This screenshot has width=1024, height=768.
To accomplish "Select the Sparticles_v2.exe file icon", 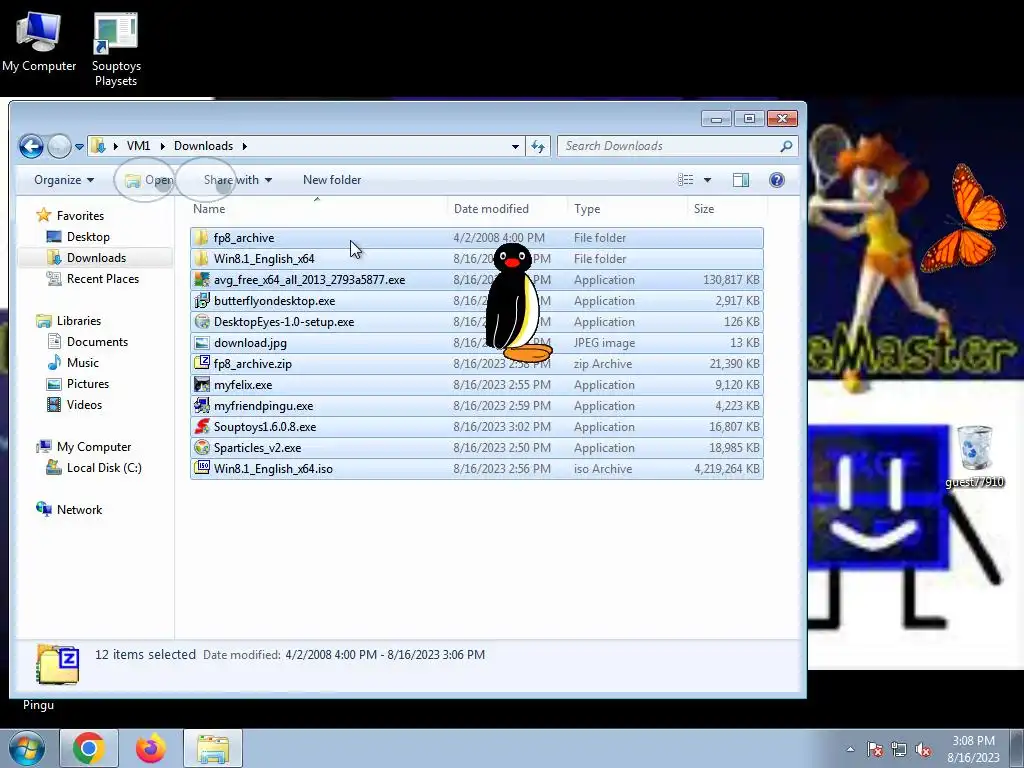I will (x=202, y=447).
